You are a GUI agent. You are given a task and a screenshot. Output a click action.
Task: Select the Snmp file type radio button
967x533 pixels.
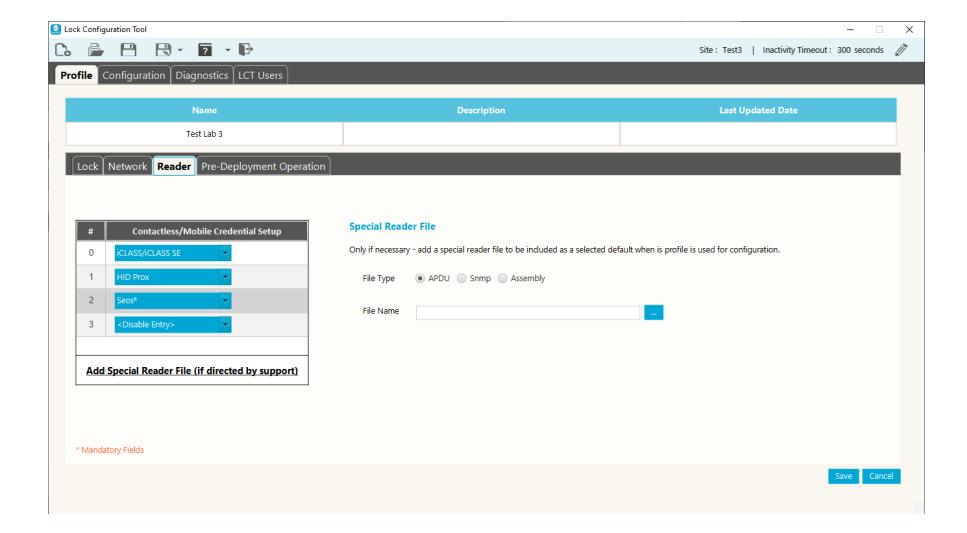[x=461, y=278]
